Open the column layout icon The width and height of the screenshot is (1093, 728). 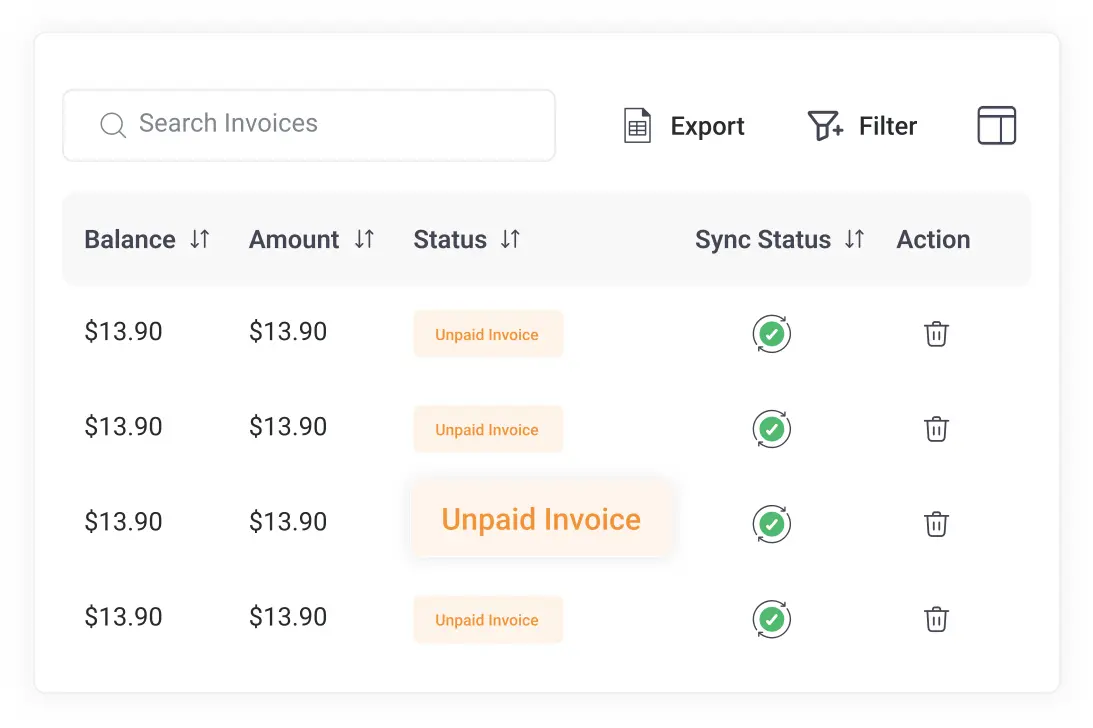point(996,126)
